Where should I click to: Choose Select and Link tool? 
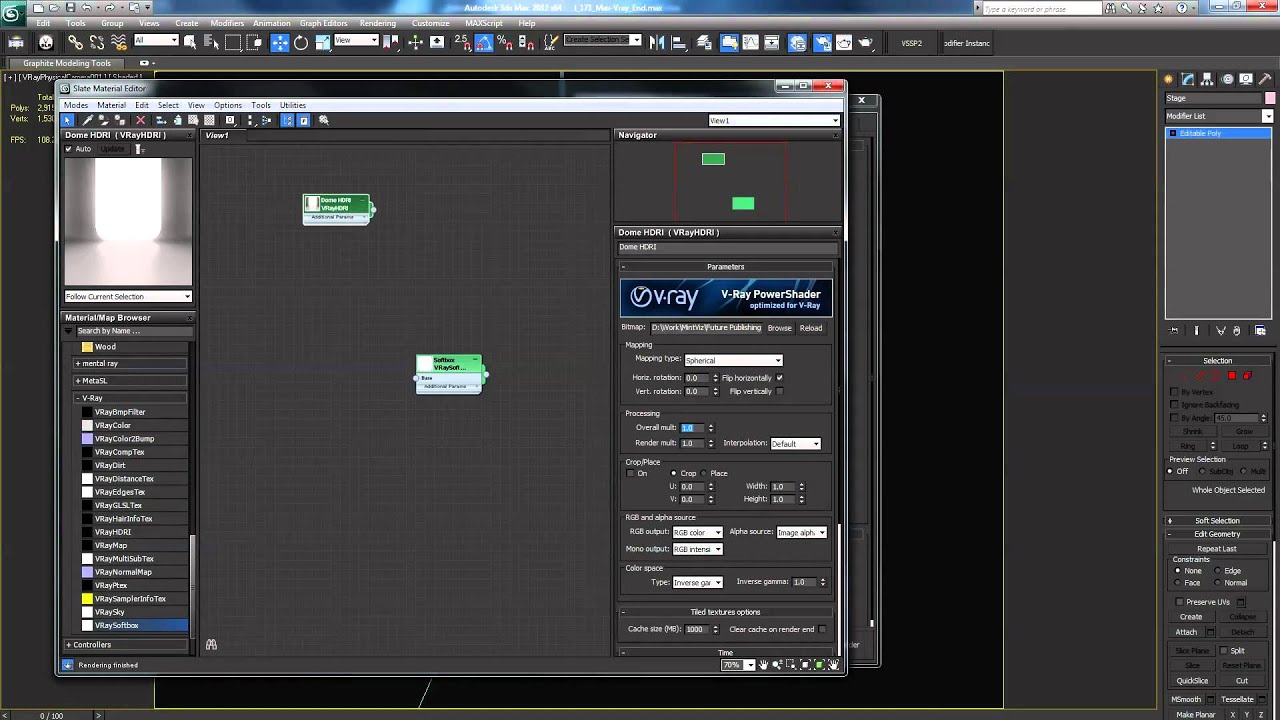[x=75, y=43]
